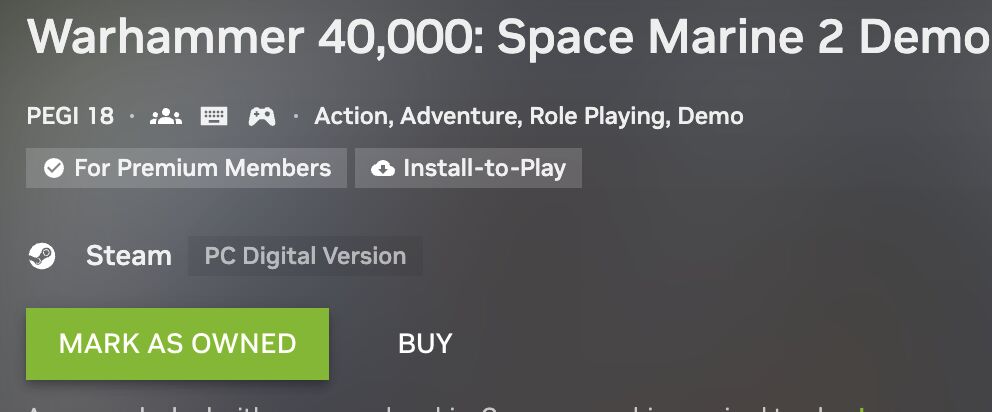Click the partially visible description text

[x=437, y=409]
